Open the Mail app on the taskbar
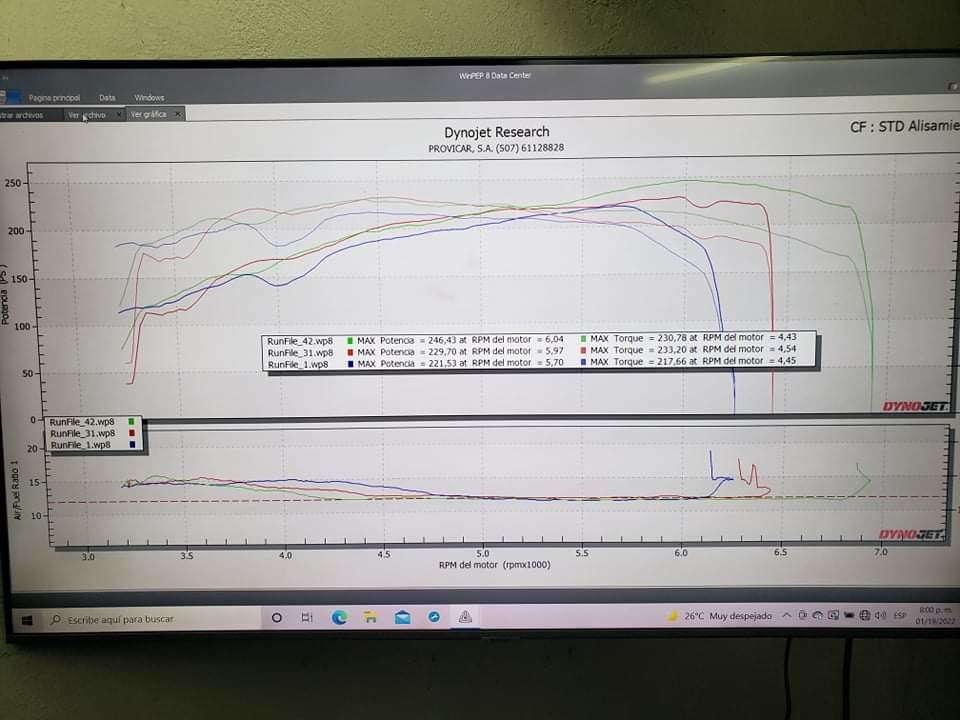 pyautogui.click(x=402, y=617)
